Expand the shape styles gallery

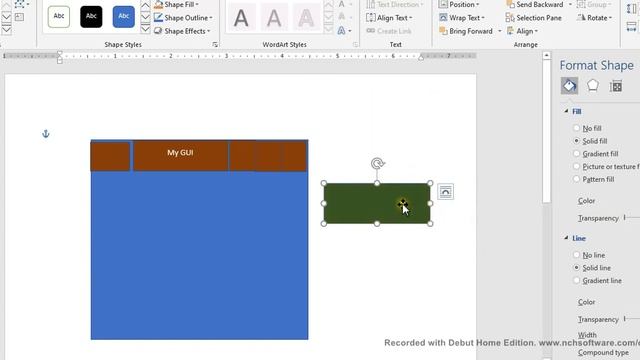[145, 29]
